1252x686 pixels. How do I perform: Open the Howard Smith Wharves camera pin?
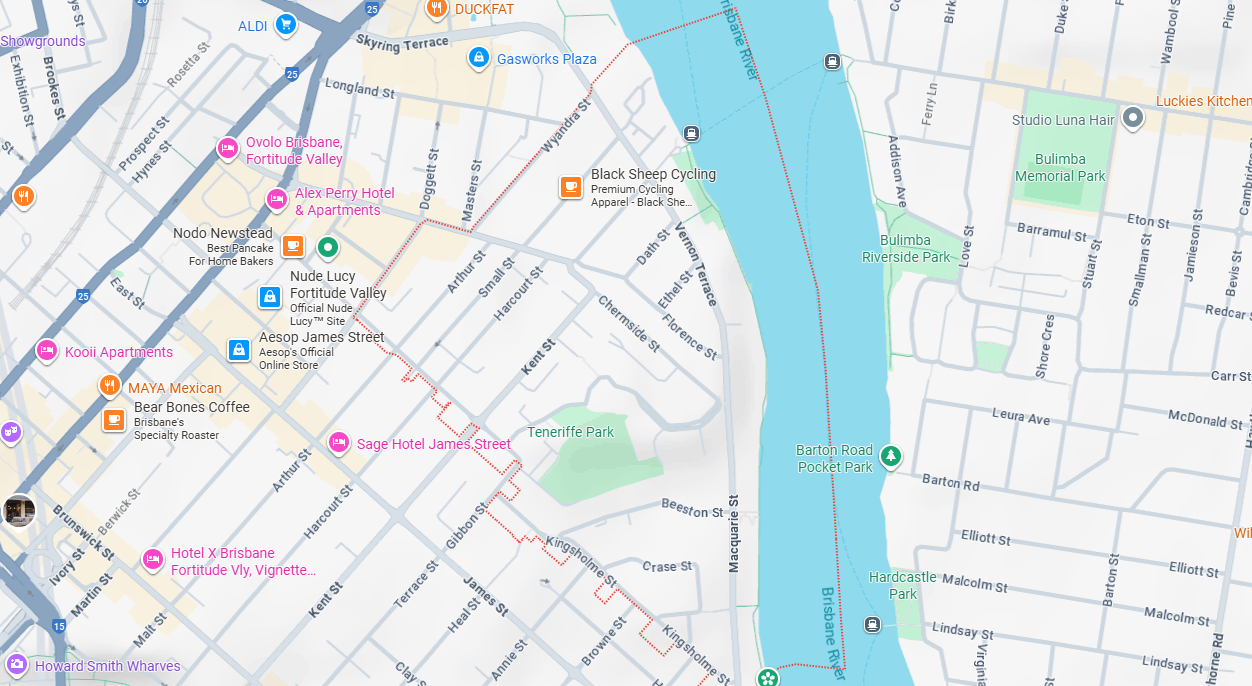click(16, 664)
